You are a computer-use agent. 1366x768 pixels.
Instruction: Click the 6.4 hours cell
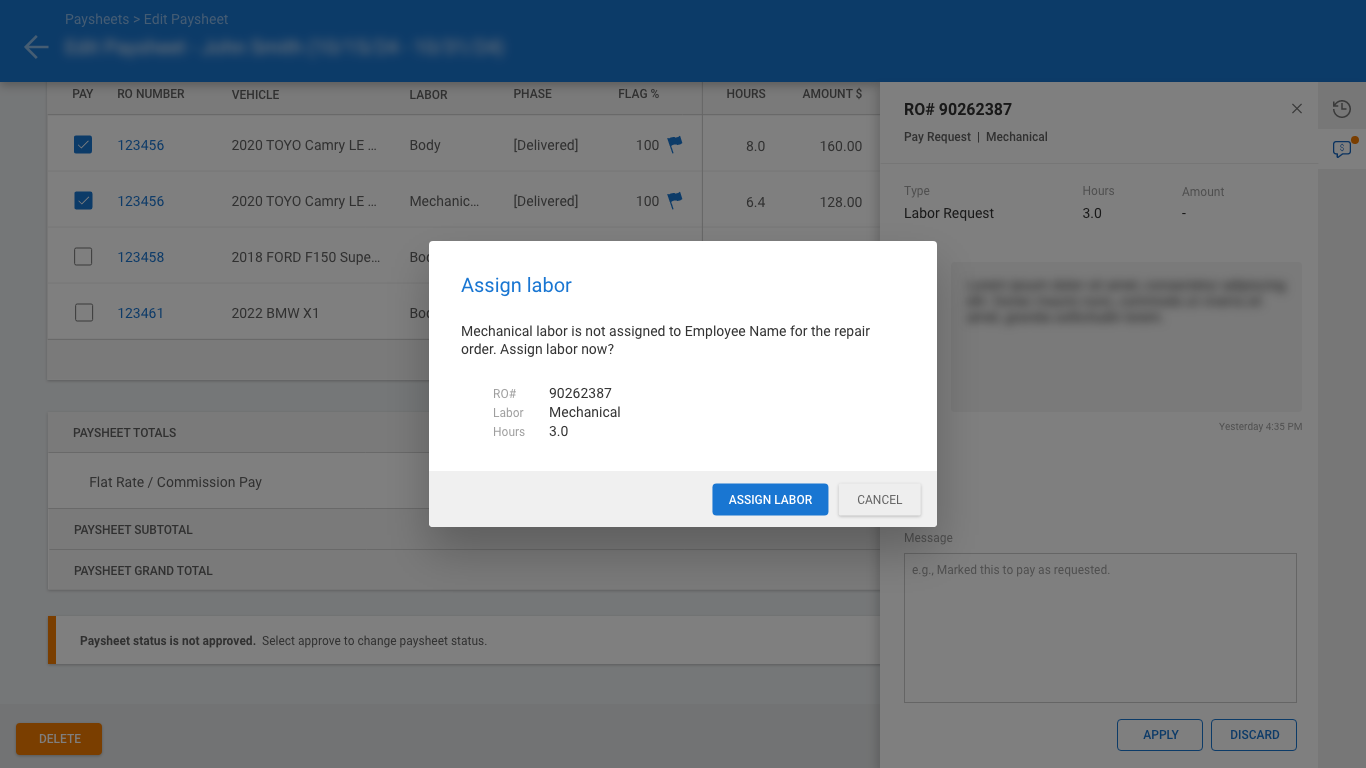click(x=755, y=202)
